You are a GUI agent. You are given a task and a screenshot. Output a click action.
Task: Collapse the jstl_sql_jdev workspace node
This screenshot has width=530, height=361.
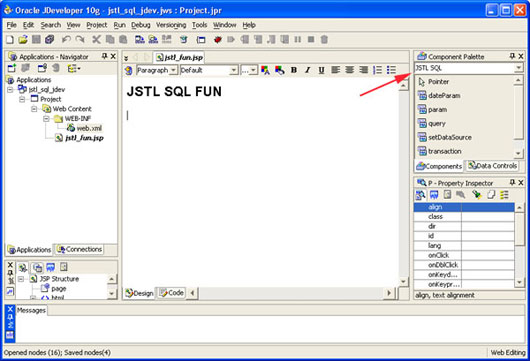click(x=10, y=90)
